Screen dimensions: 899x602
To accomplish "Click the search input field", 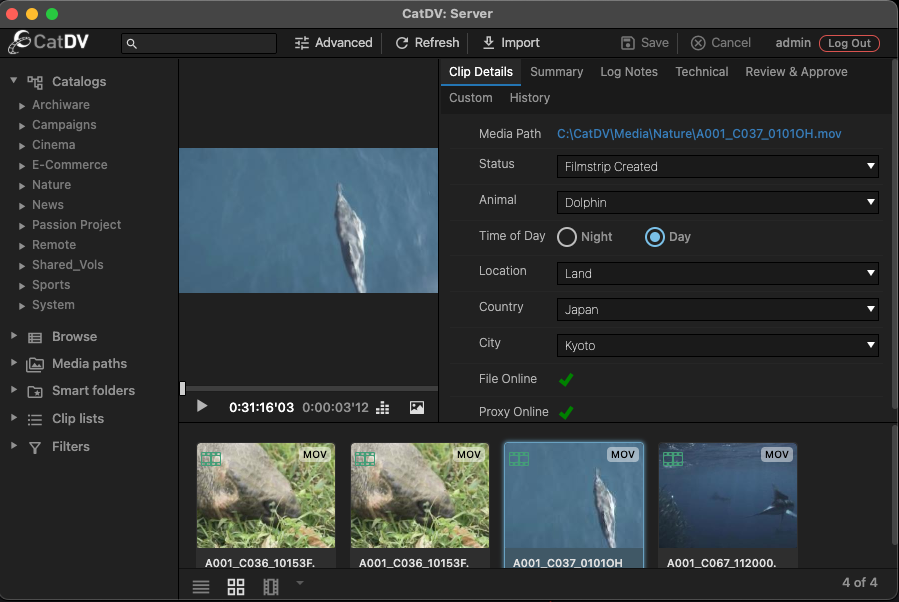I will [199, 44].
